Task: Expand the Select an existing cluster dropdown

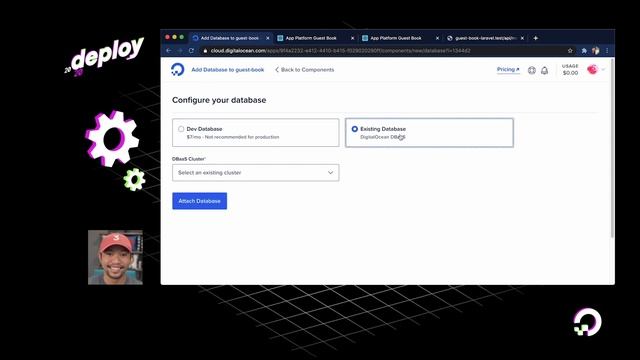Action: [x=256, y=173]
